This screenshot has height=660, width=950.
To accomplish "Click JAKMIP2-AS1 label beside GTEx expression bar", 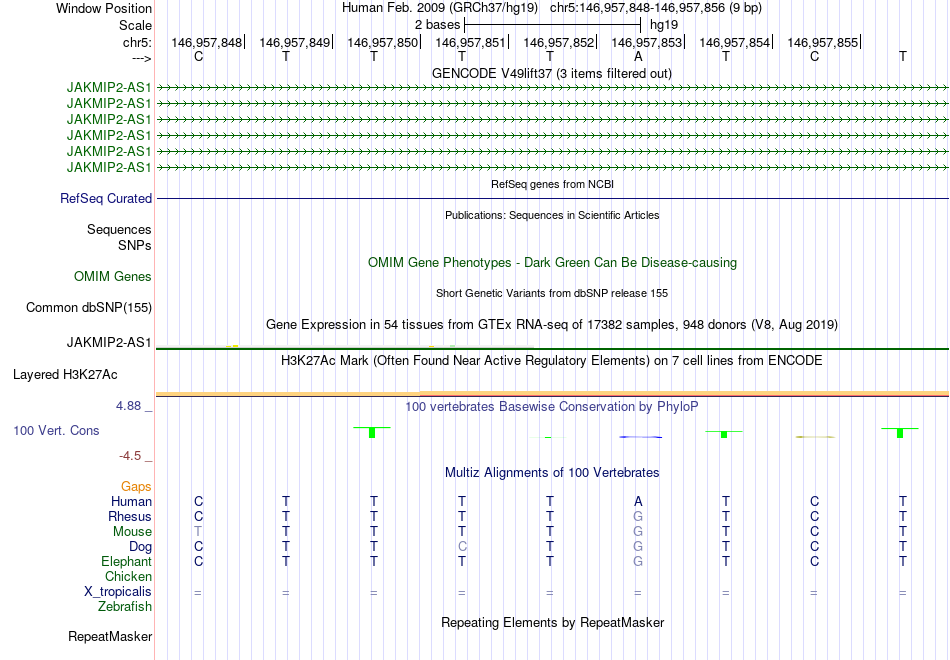I will (x=108, y=342).
